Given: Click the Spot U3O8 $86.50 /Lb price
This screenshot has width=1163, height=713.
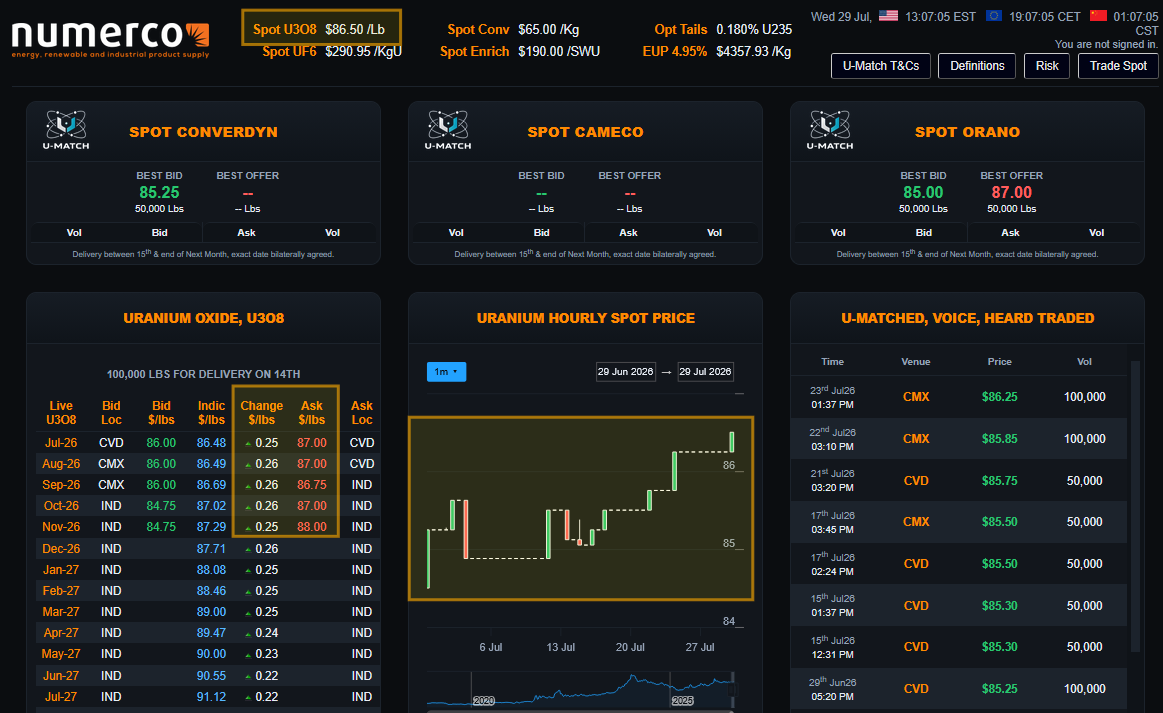Looking at the screenshot, I should click(x=318, y=30).
